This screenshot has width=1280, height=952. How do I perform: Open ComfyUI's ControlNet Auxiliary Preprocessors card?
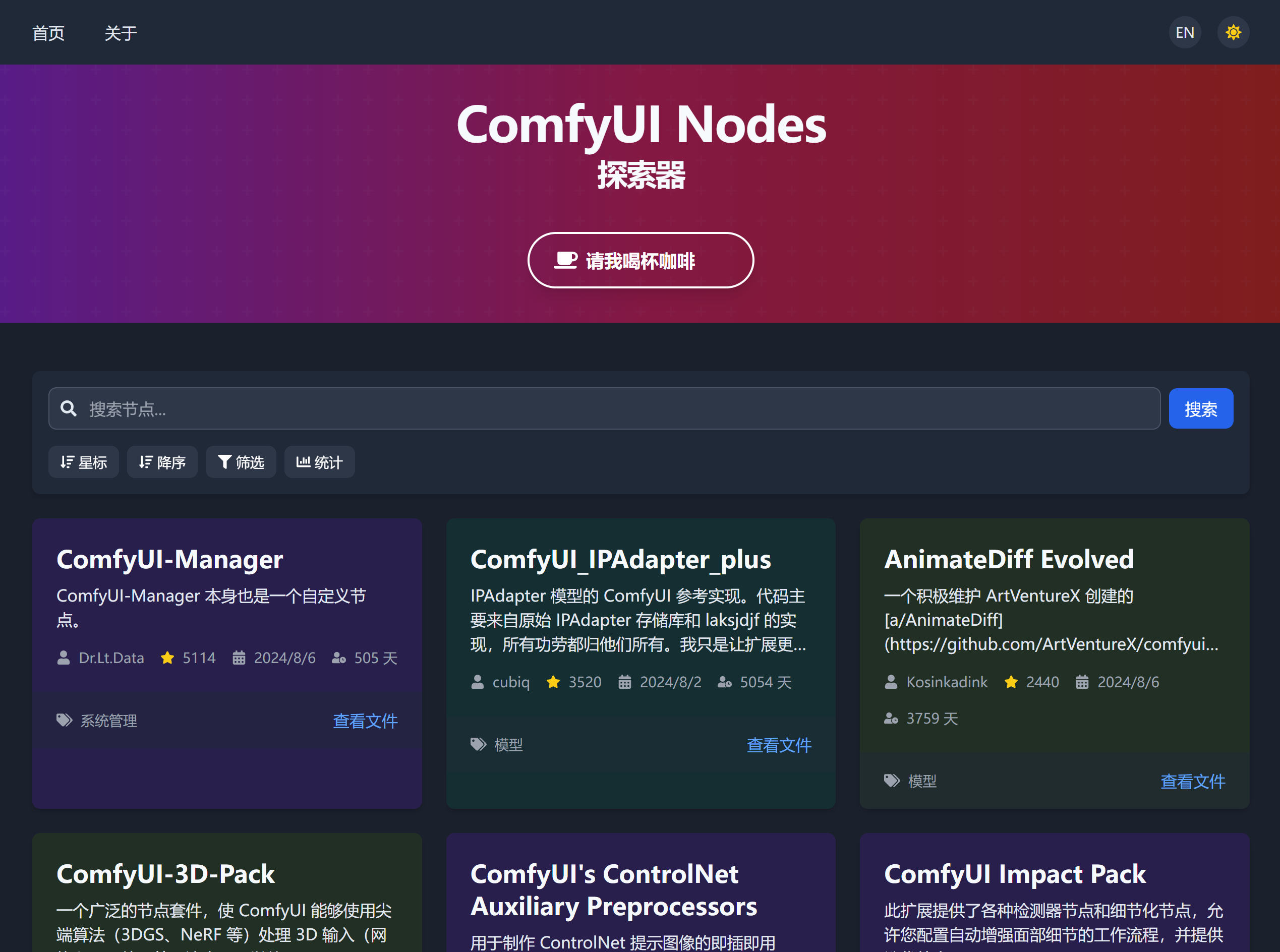click(x=614, y=890)
